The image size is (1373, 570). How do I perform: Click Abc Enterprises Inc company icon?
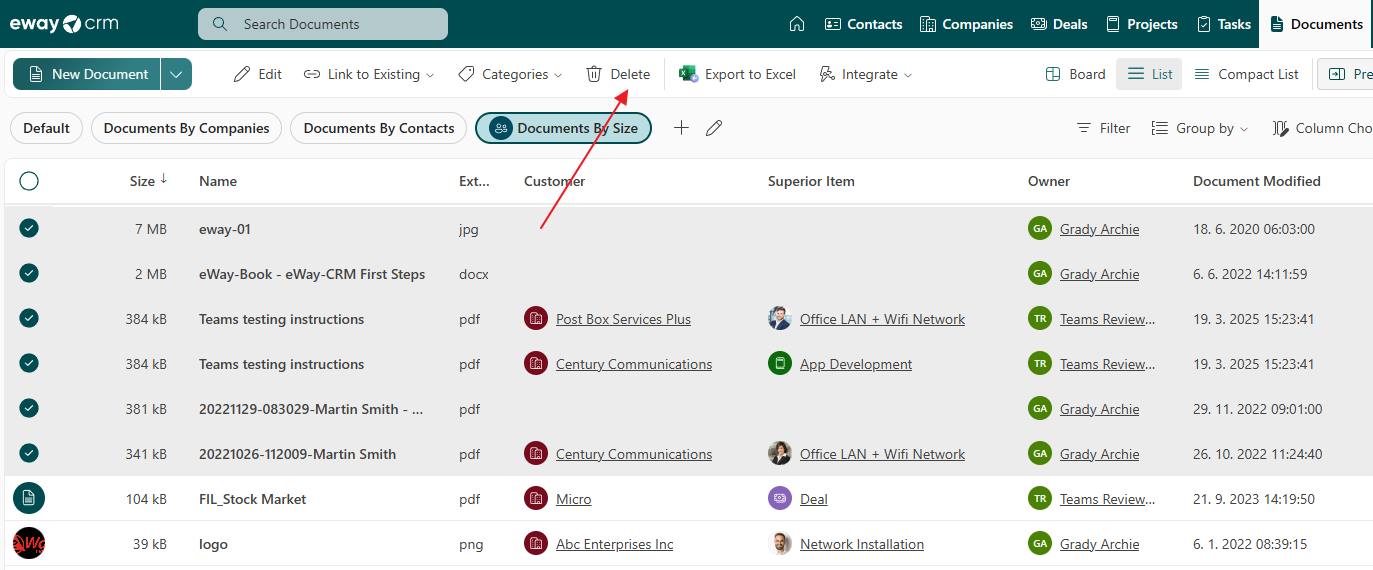pyautogui.click(x=536, y=544)
